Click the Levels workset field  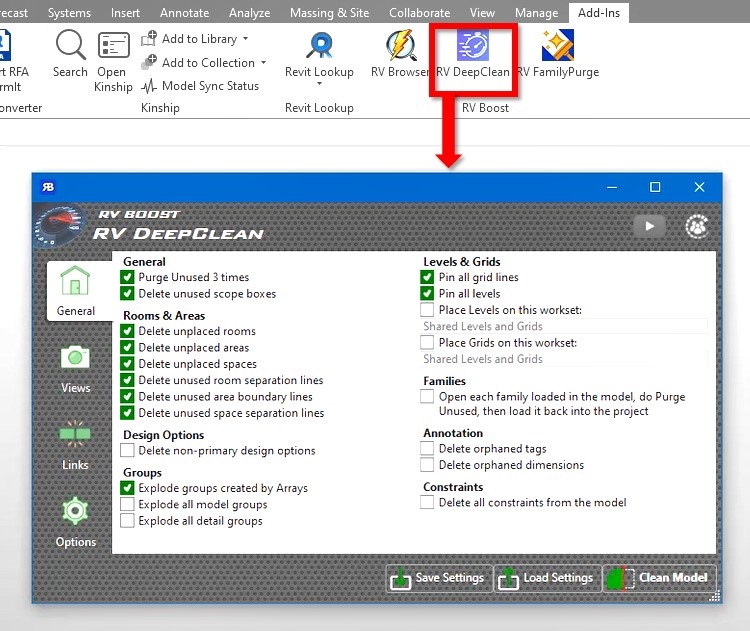coord(564,326)
